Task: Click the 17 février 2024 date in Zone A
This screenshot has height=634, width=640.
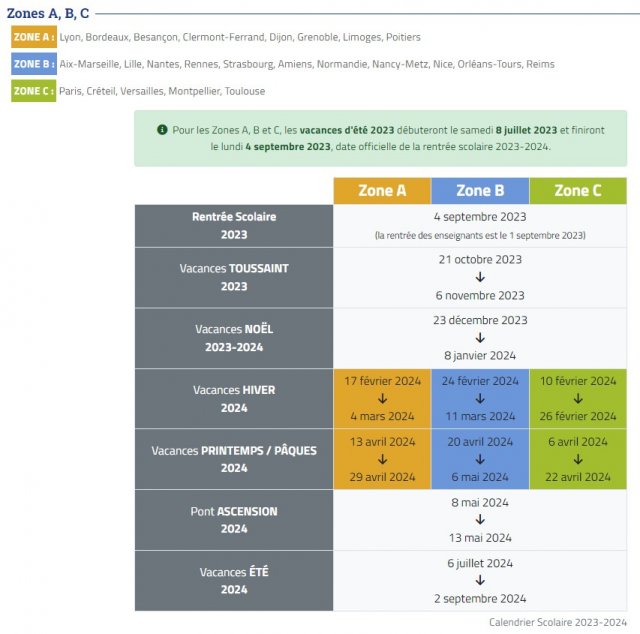Action: tap(382, 381)
